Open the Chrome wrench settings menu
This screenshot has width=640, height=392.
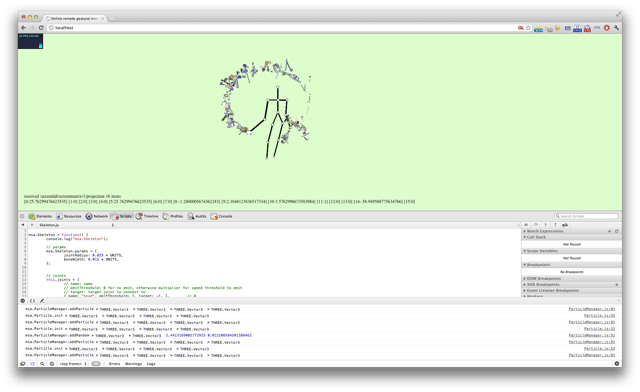click(x=616, y=28)
